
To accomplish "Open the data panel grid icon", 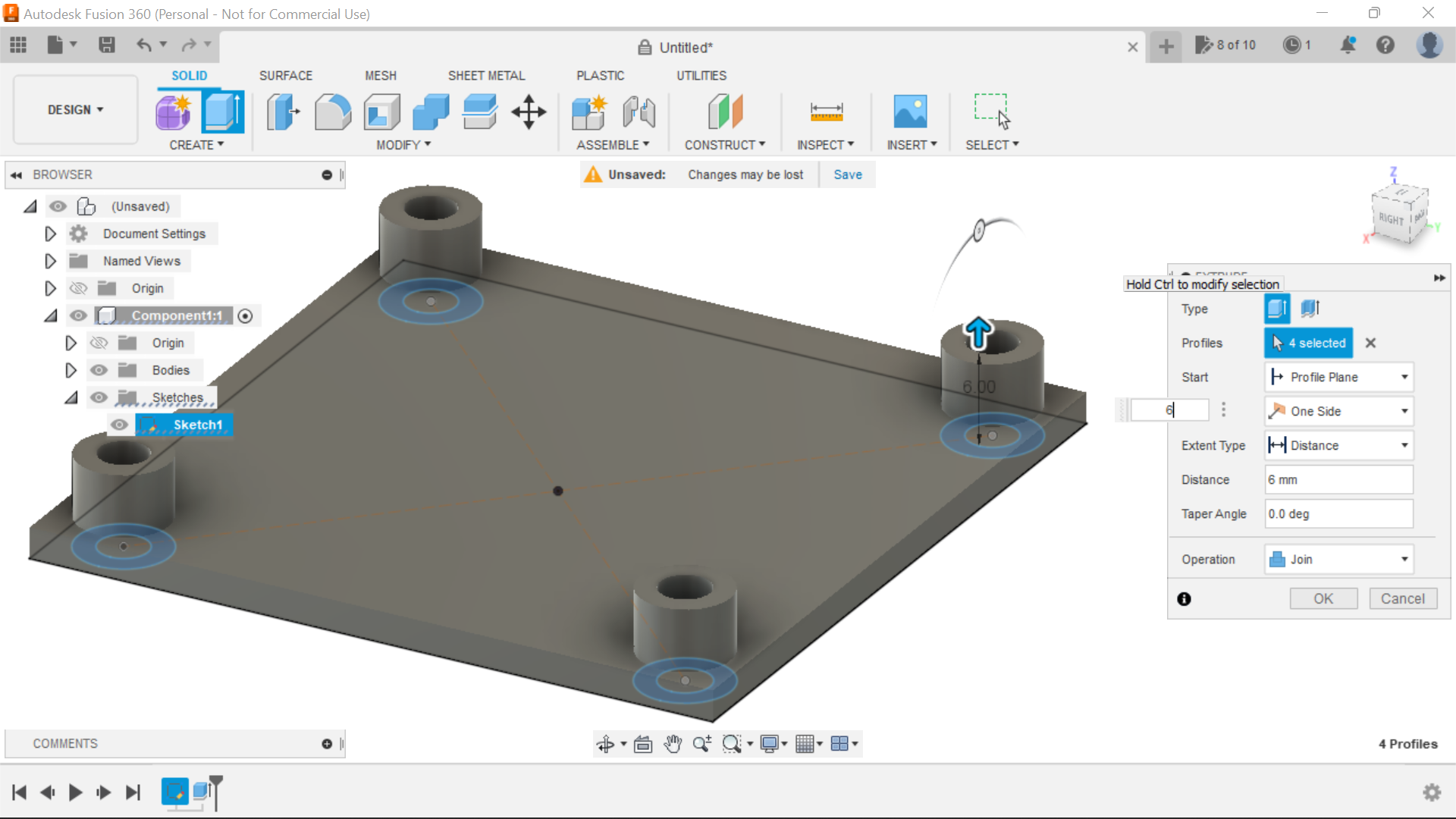I will (x=18, y=45).
